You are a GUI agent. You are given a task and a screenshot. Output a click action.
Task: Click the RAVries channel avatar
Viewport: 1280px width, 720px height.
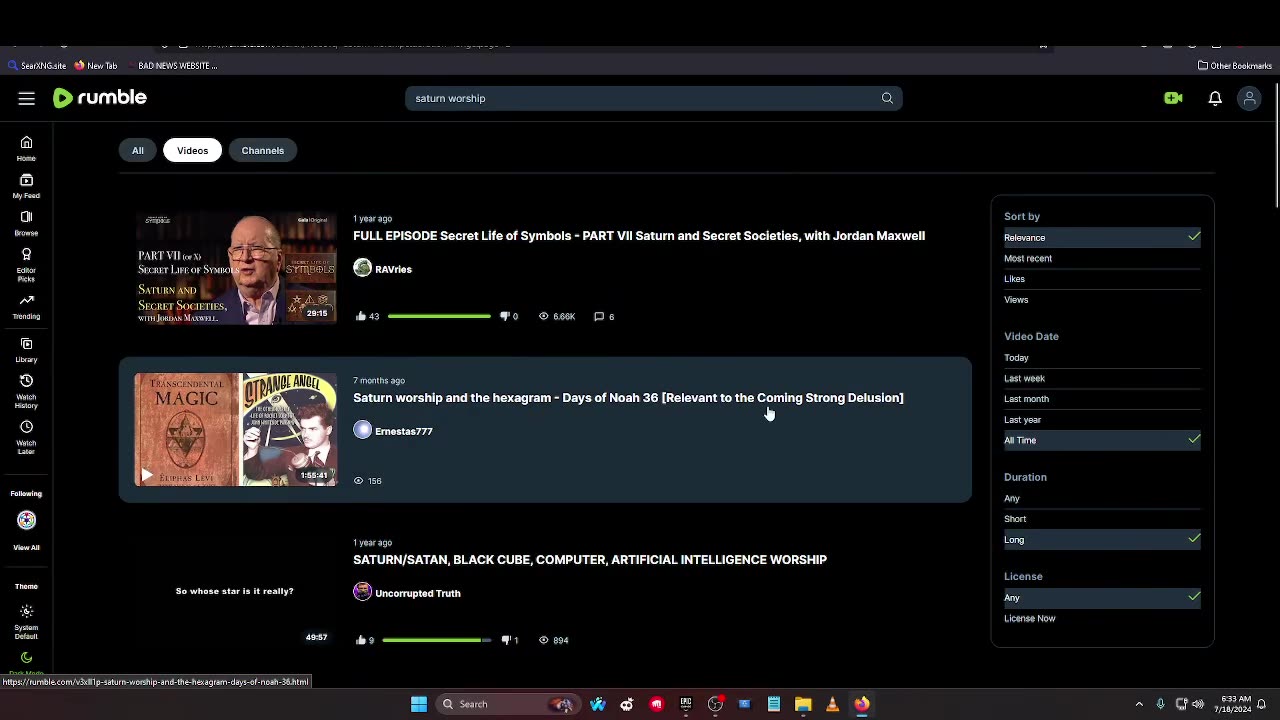coord(362,268)
